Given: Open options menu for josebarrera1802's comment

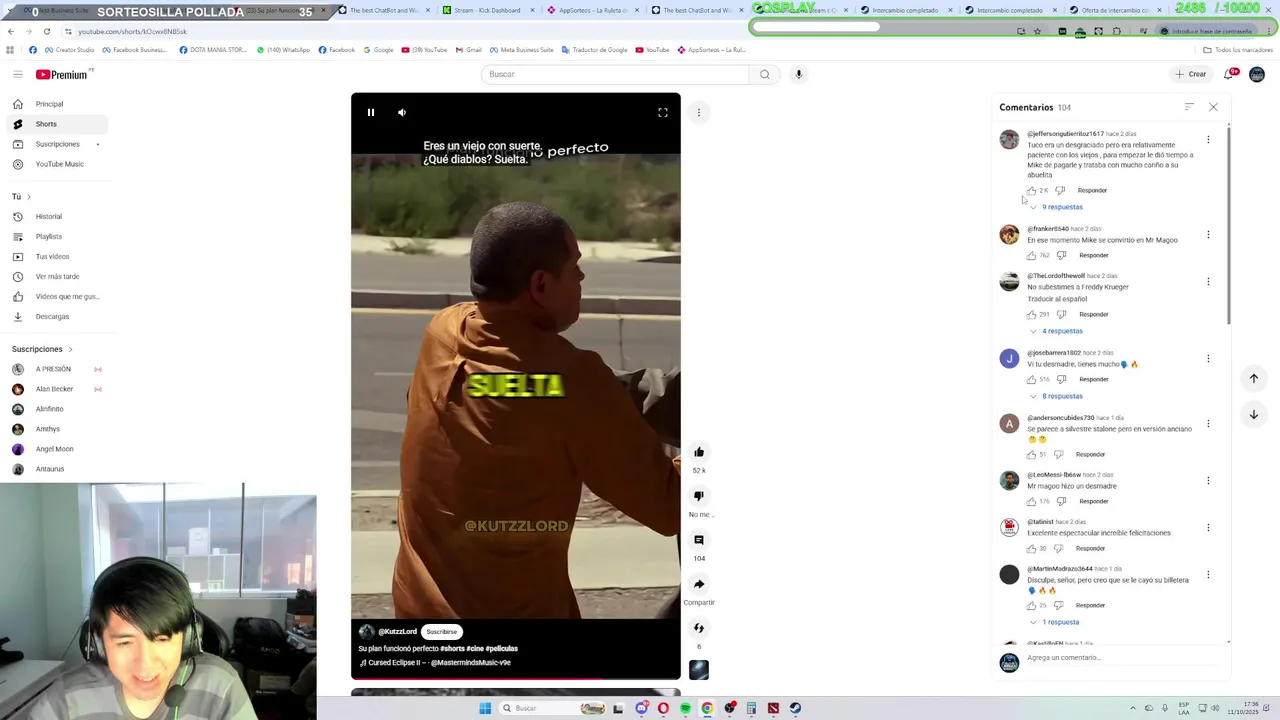Looking at the screenshot, I should click(x=1208, y=358).
